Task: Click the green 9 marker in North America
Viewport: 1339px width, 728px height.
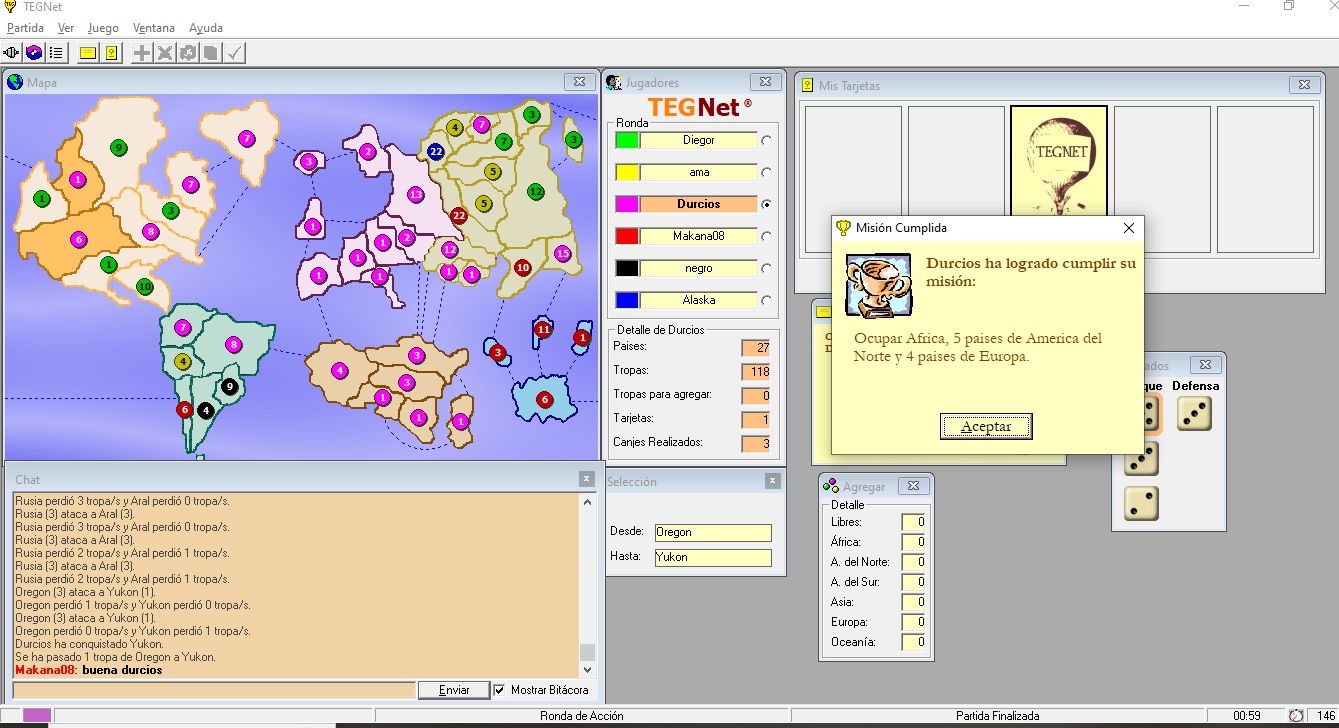Action: coord(118,148)
